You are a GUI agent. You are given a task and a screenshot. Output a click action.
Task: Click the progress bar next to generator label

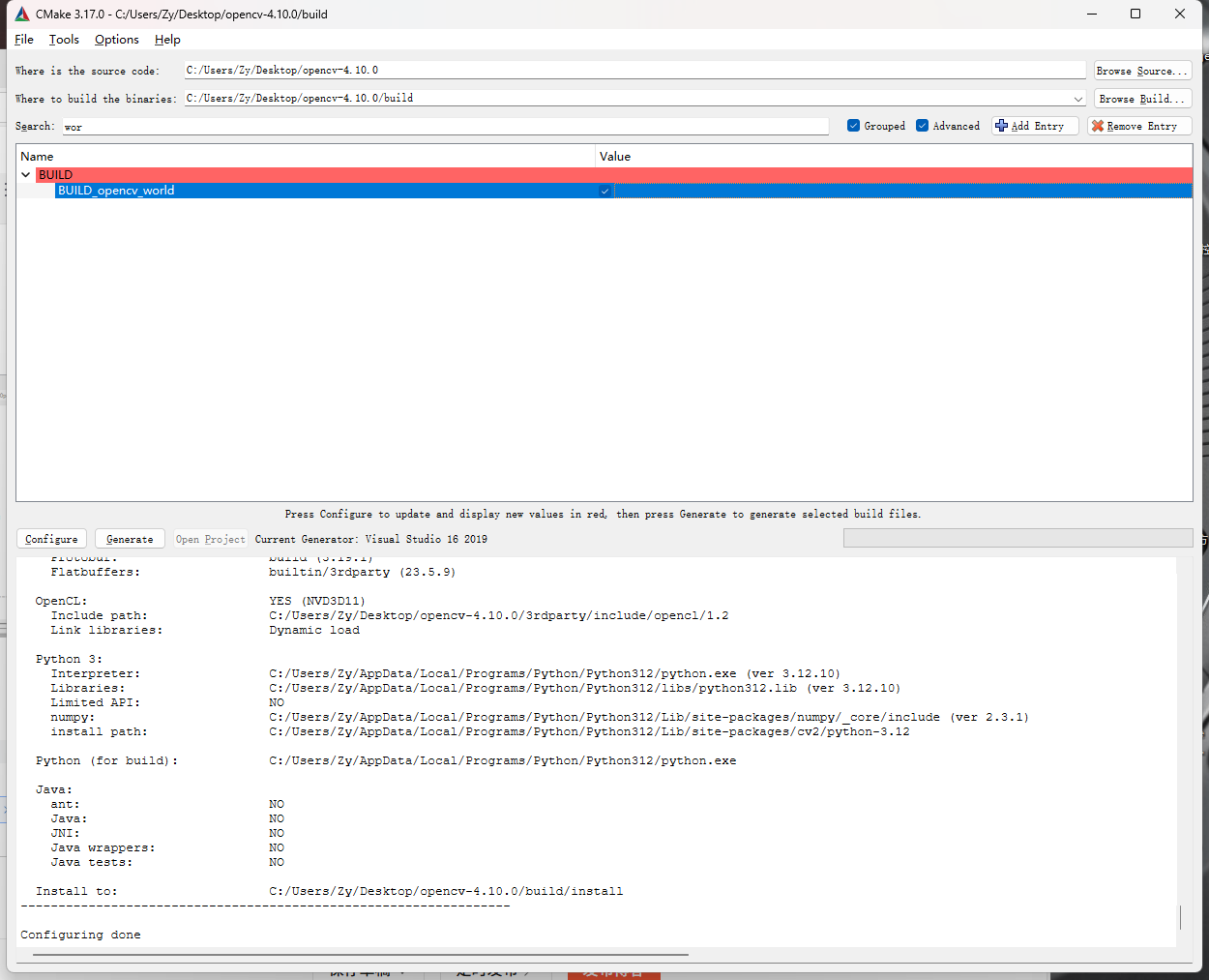tap(1017, 538)
